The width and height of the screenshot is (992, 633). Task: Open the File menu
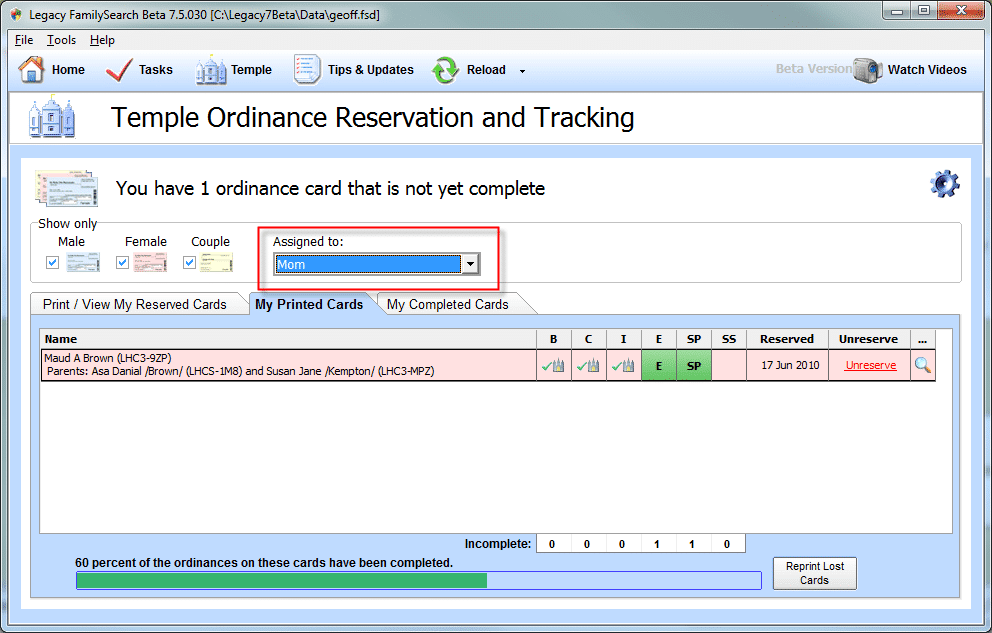pos(24,40)
